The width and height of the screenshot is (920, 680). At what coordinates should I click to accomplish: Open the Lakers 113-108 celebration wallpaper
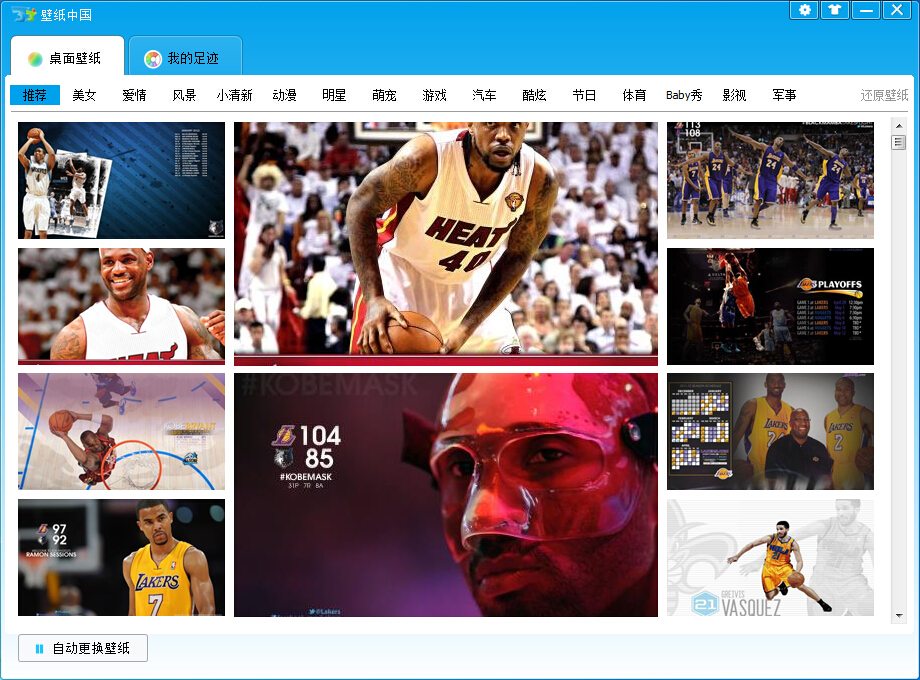(x=770, y=180)
